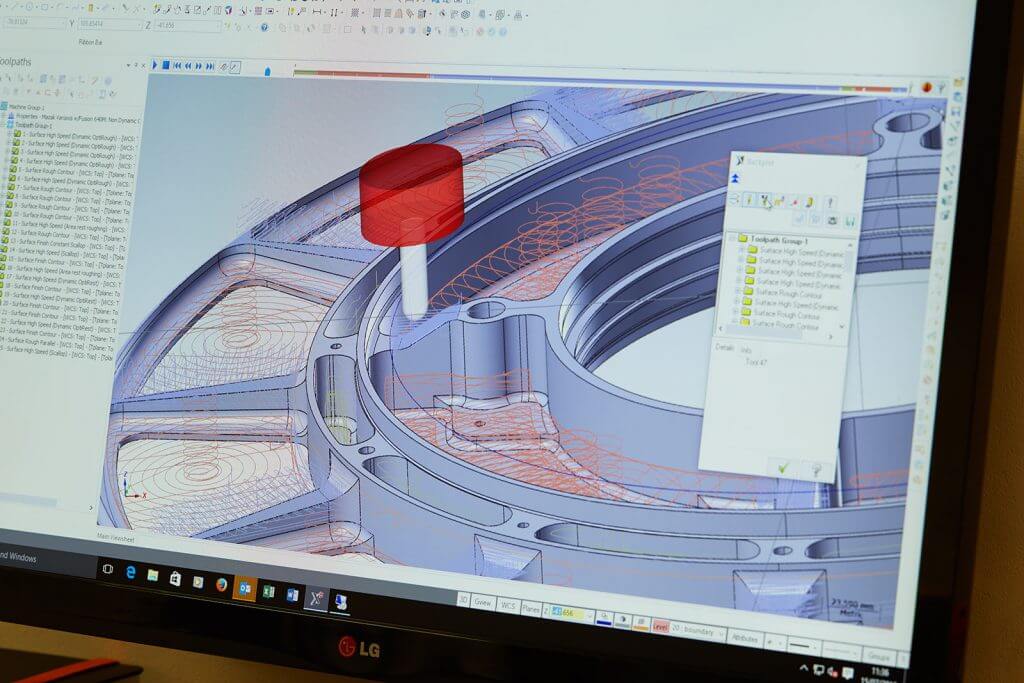Select operation 14 Surface High Speed (Scallop)
The height and width of the screenshot is (683, 1024).
(x=63, y=253)
